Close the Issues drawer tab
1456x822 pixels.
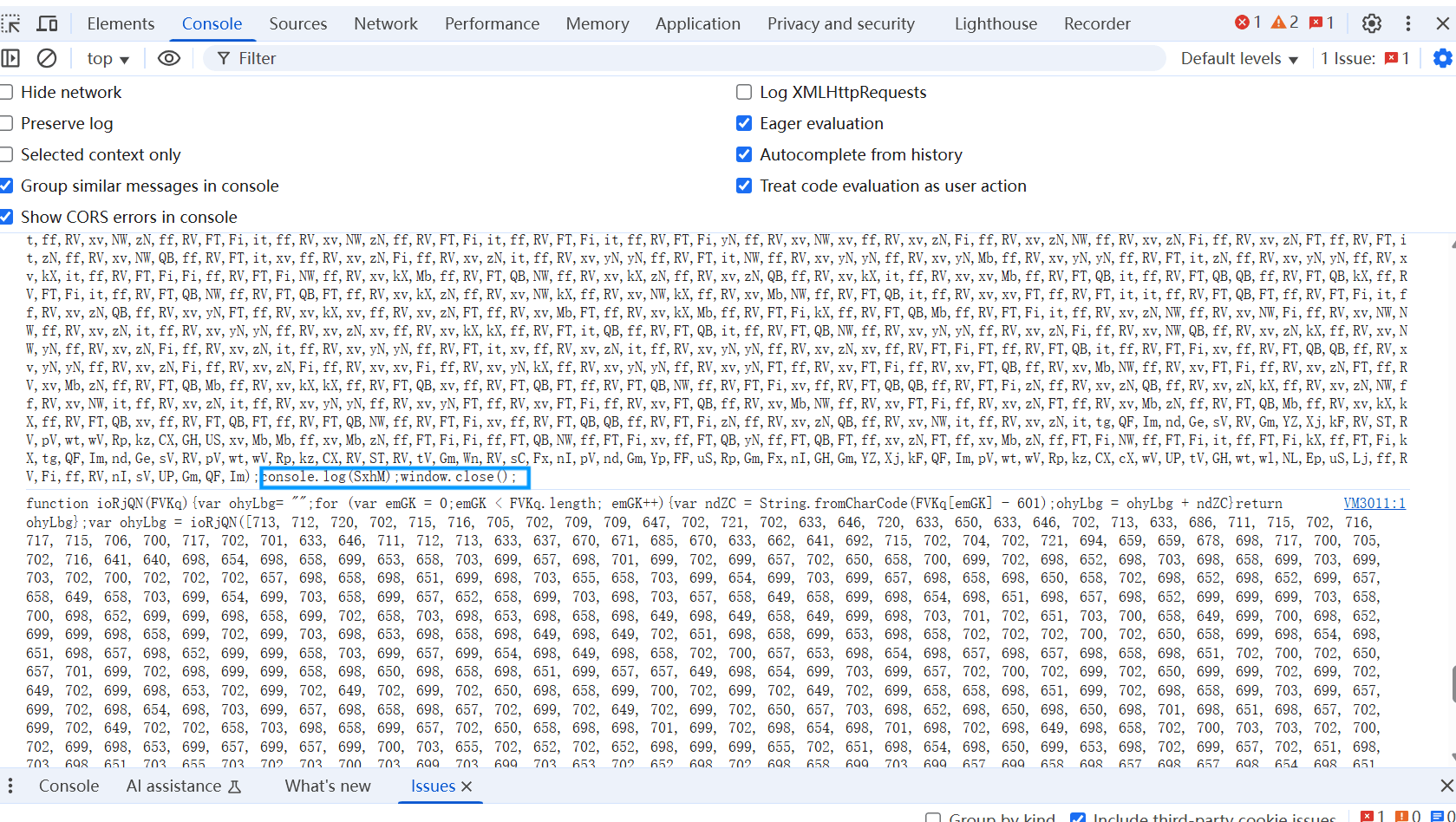(x=467, y=786)
